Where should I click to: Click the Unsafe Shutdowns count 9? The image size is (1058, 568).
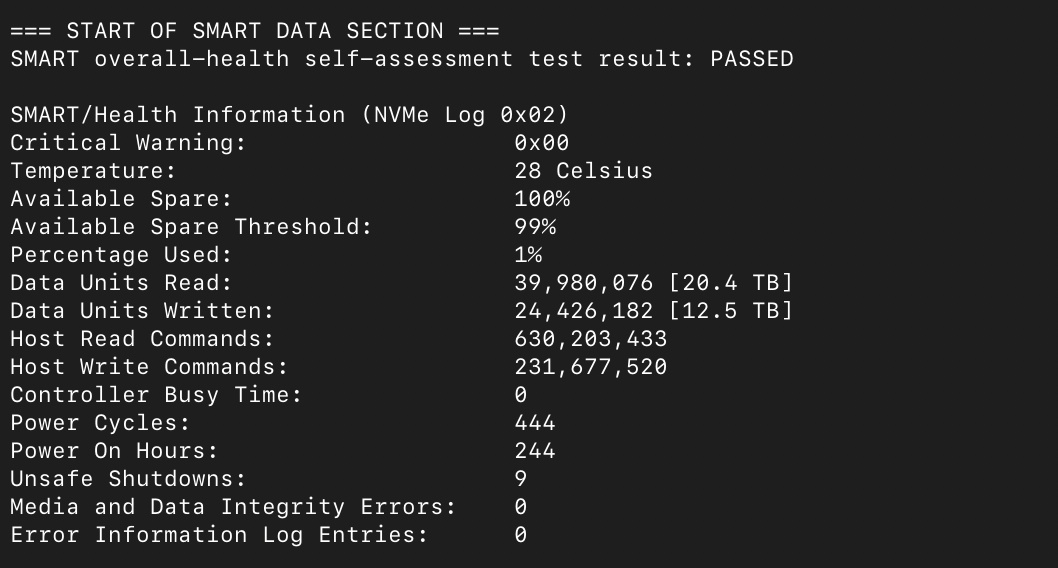click(x=521, y=479)
